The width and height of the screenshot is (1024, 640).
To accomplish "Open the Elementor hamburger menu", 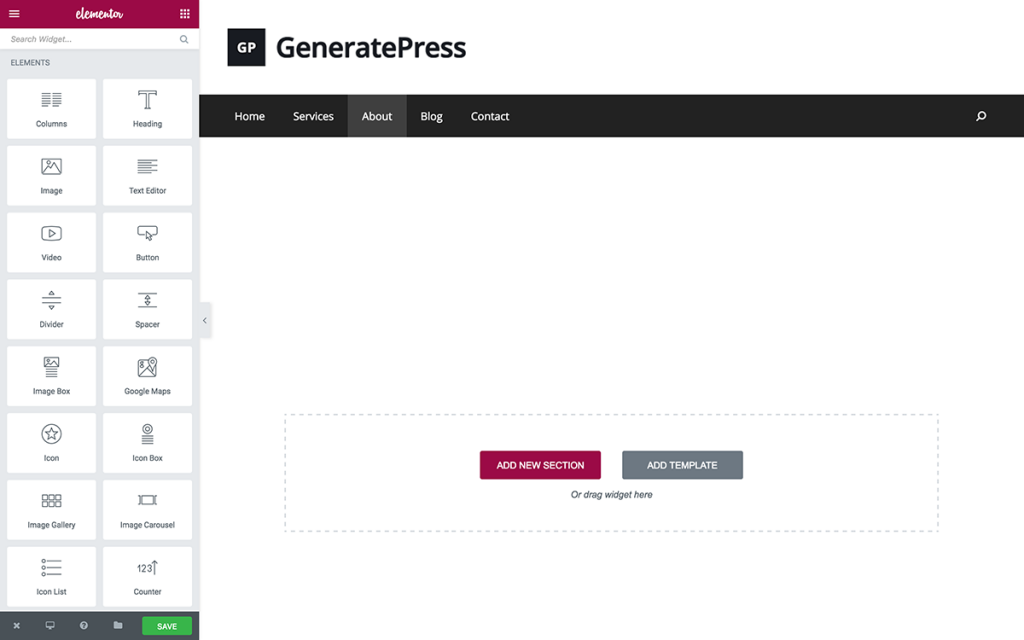I will 14,14.
